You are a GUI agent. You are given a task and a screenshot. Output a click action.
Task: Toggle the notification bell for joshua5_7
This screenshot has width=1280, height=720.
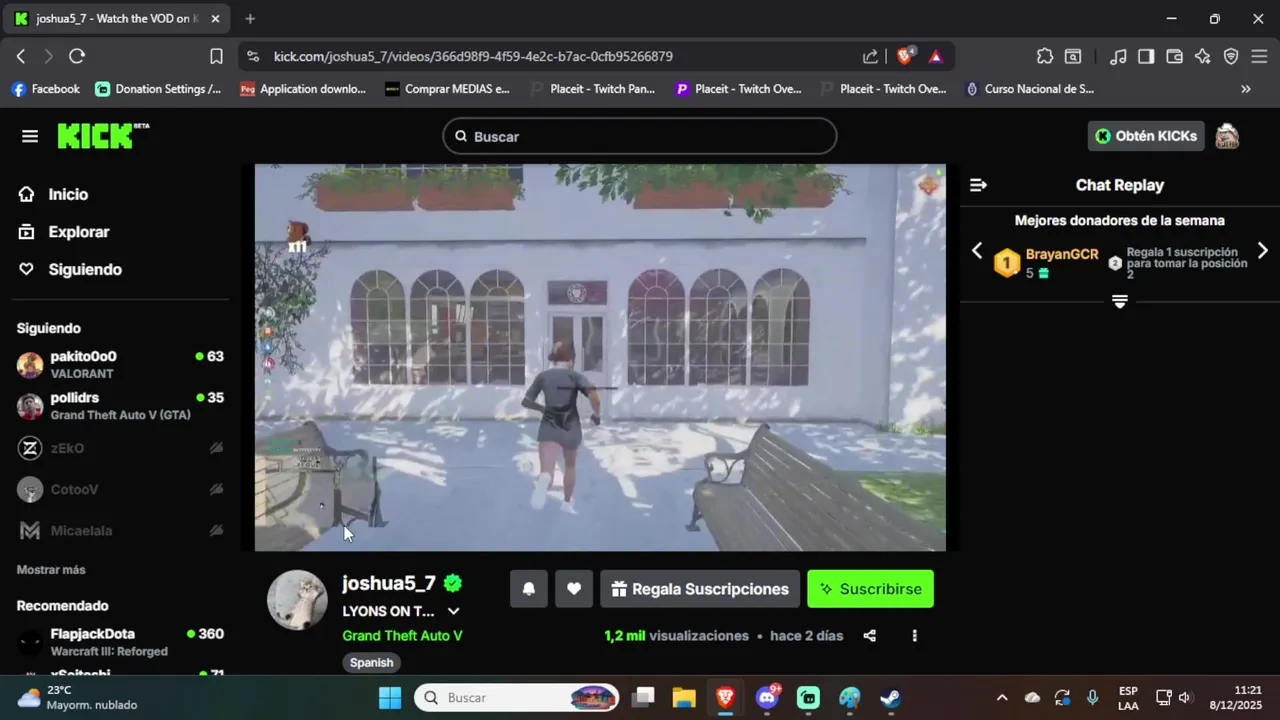(x=528, y=589)
